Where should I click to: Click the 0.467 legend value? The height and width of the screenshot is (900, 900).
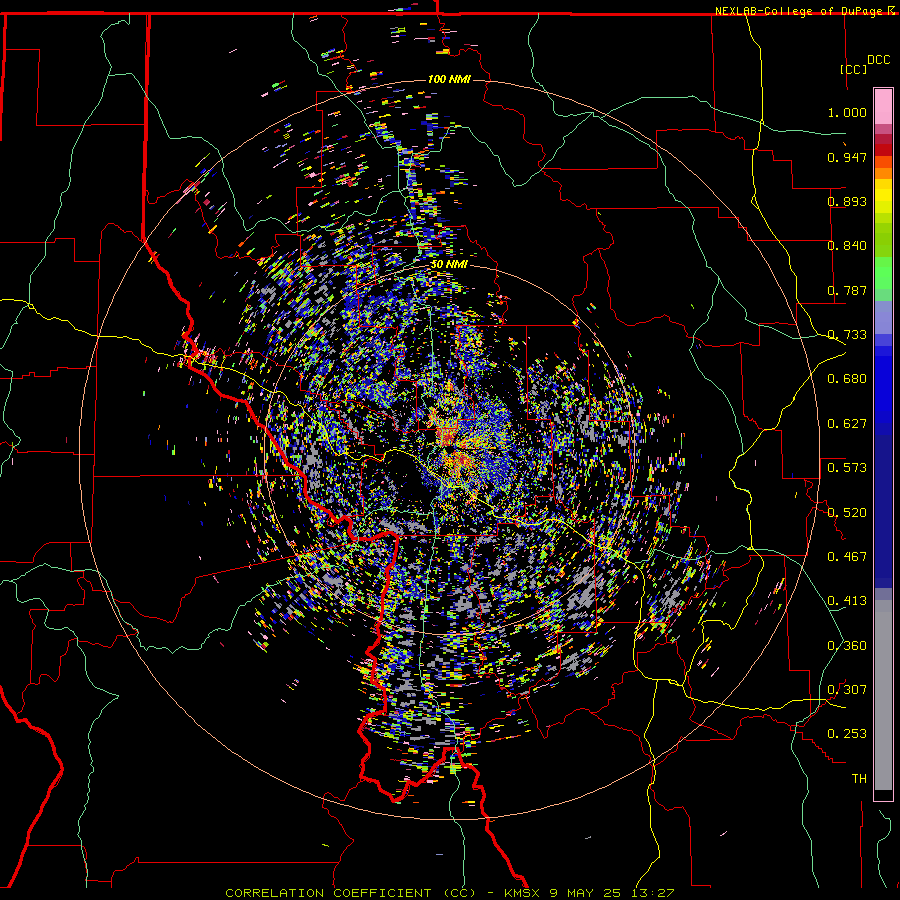(x=847, y=557)
